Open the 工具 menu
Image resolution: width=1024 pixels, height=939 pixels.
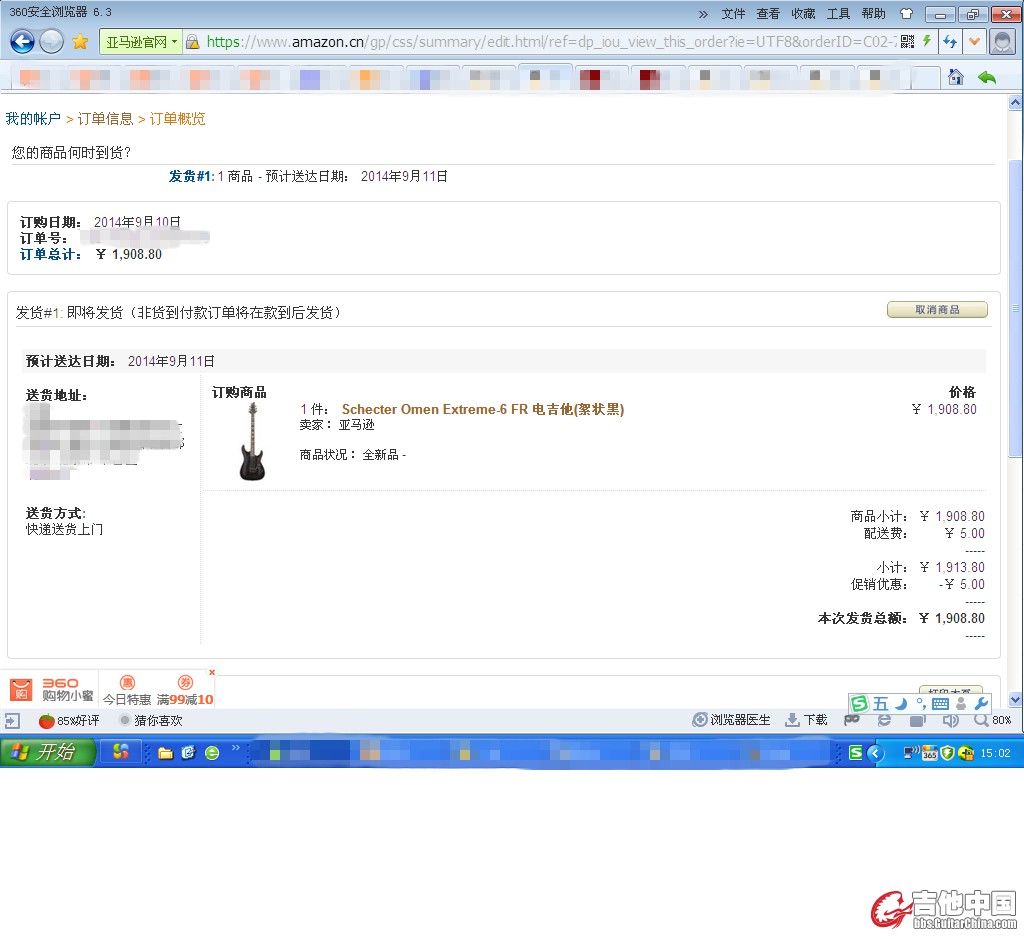(839, 14)
